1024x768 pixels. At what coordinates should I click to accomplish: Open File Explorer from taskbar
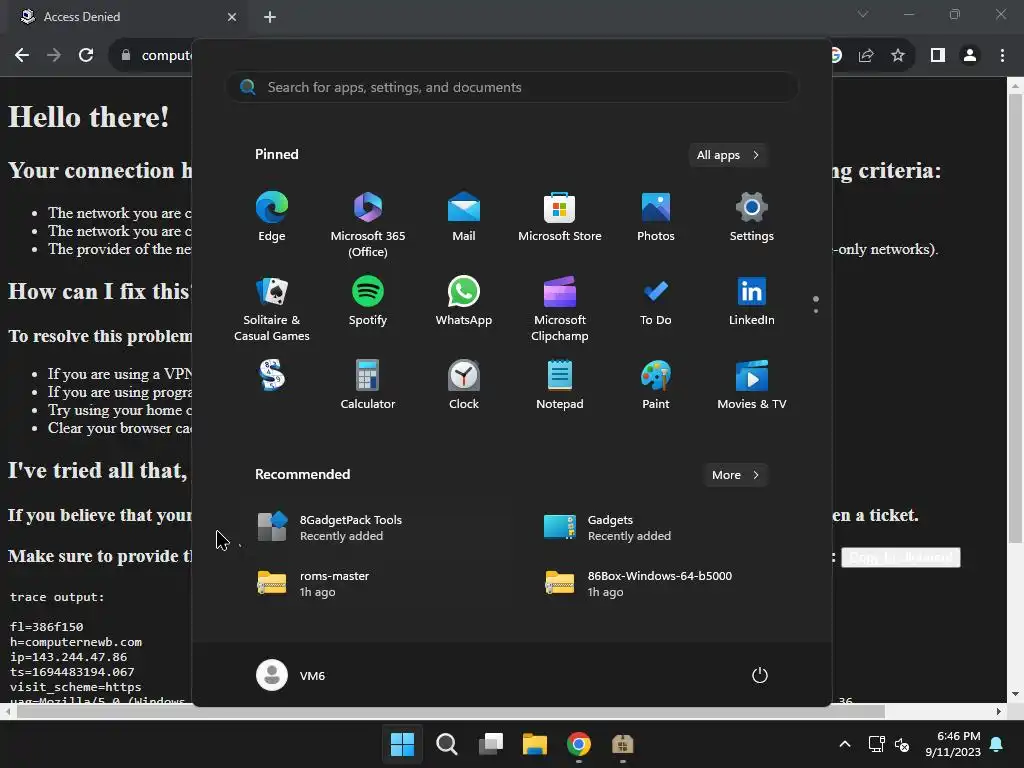coord(534,744)
